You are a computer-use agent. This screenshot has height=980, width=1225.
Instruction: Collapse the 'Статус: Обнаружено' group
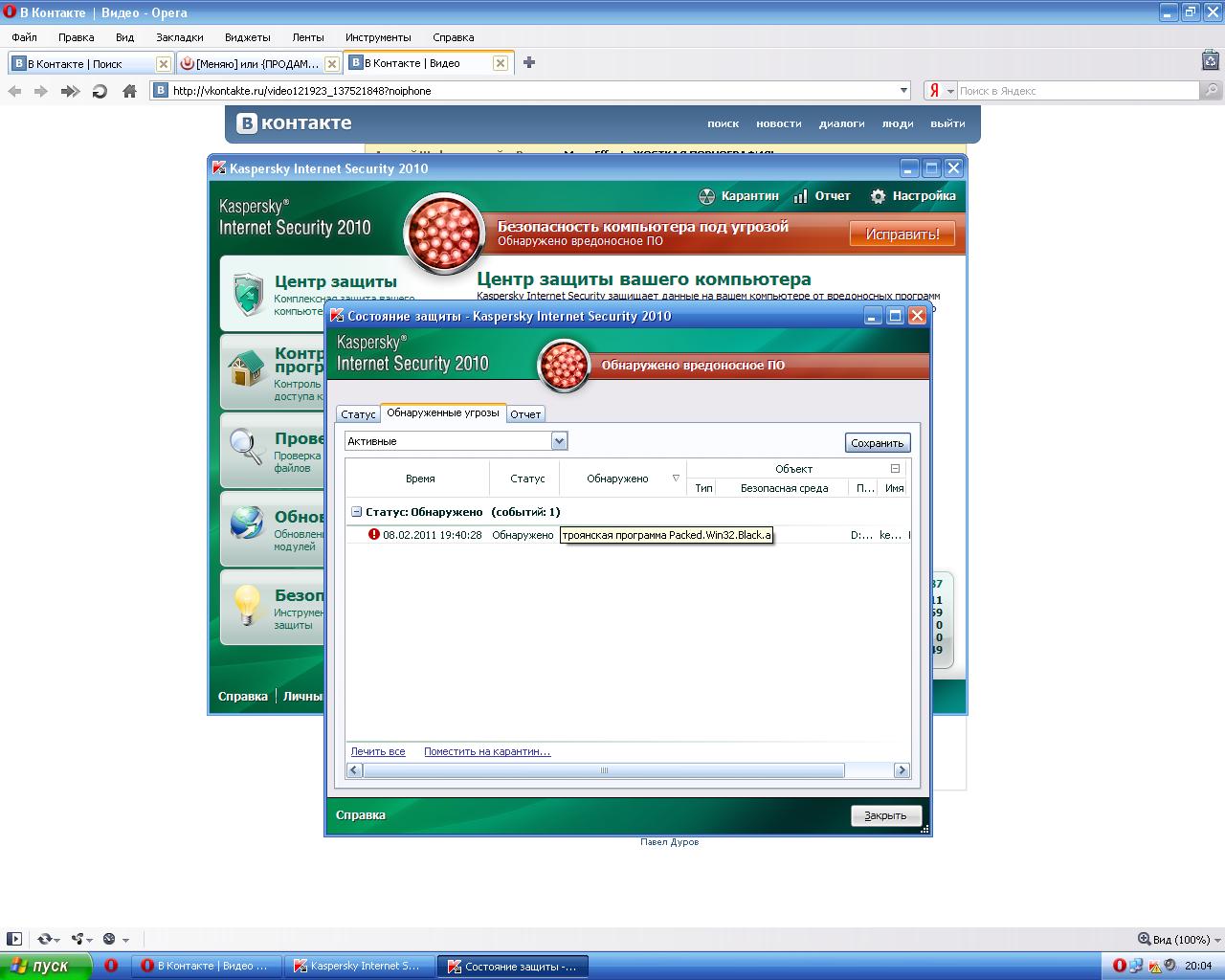pyautogui.click(x=356, y=512)
